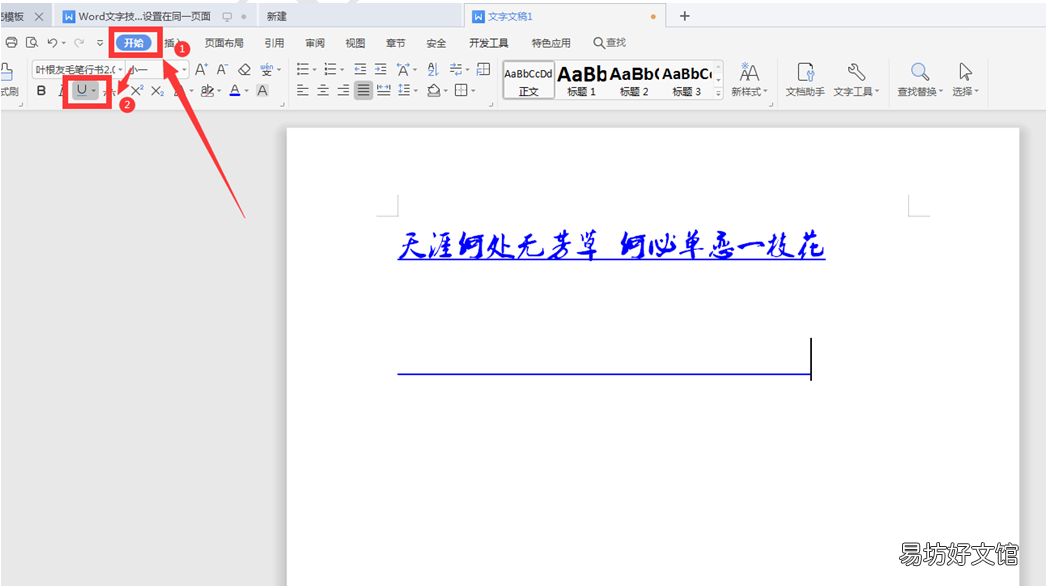The width and height of the screenshot is (1046, 586).
Task: Open font color dropdown arrow
Action: [246, 91]
